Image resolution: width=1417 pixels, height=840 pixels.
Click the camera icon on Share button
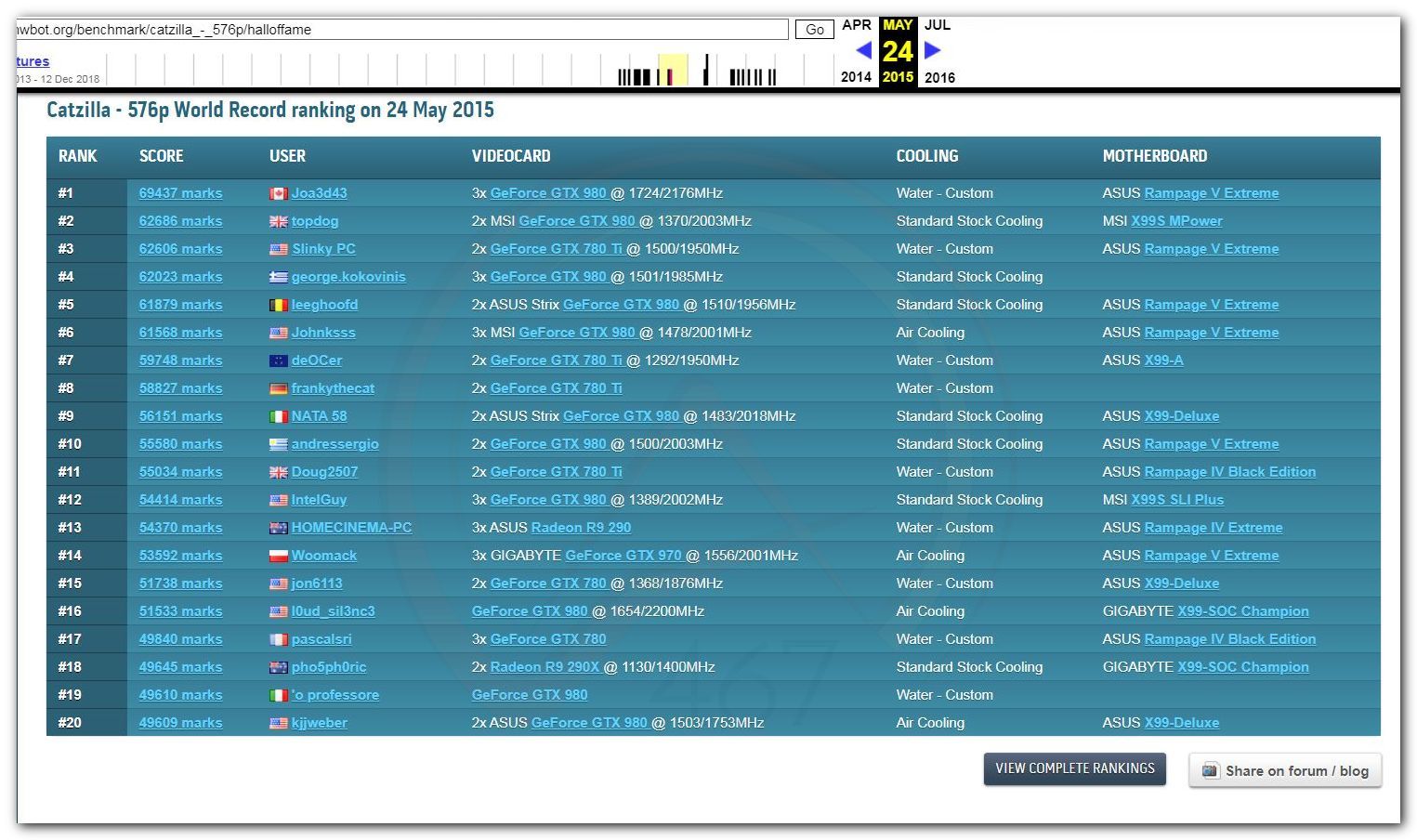click(x=1210, y=770)
